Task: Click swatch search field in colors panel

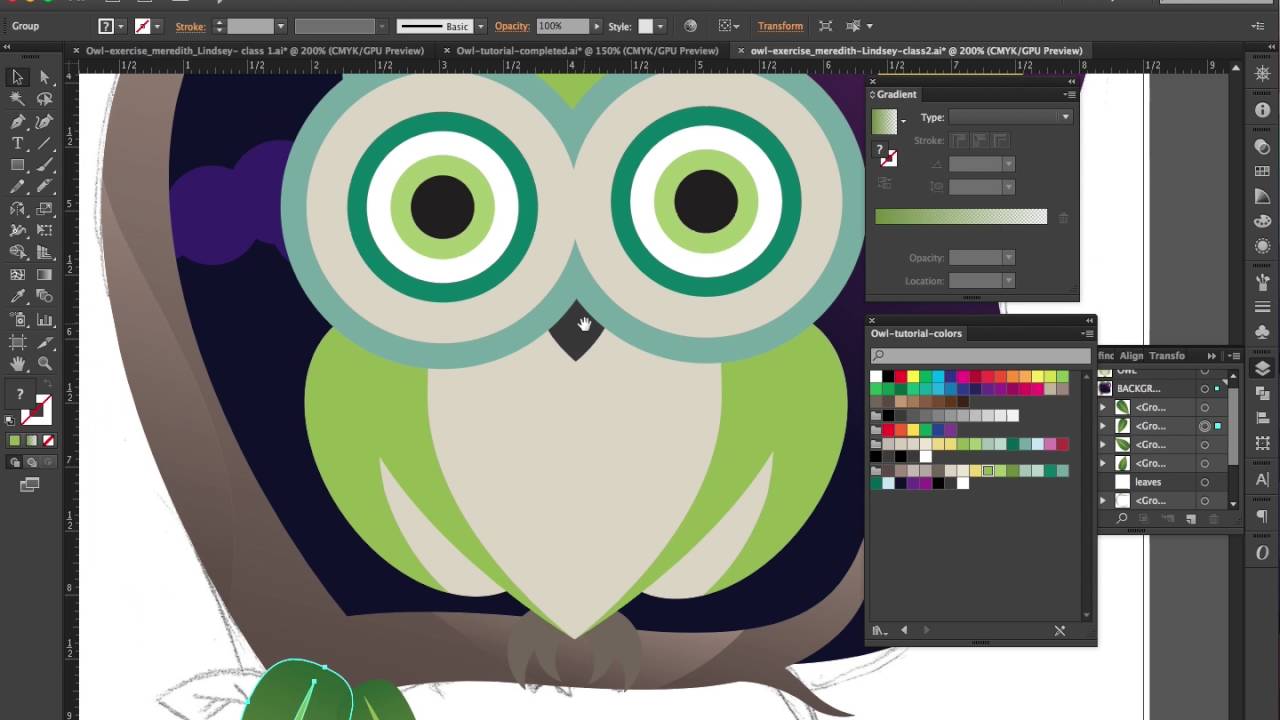Action: point(980,355)
